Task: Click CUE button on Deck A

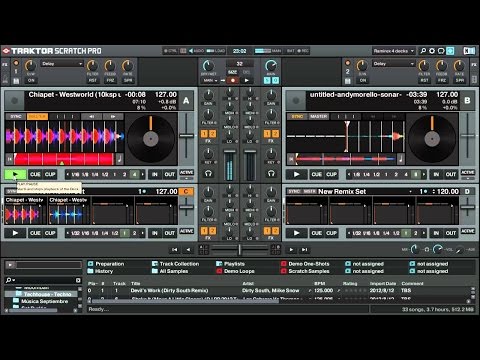Action: point(35,174)
